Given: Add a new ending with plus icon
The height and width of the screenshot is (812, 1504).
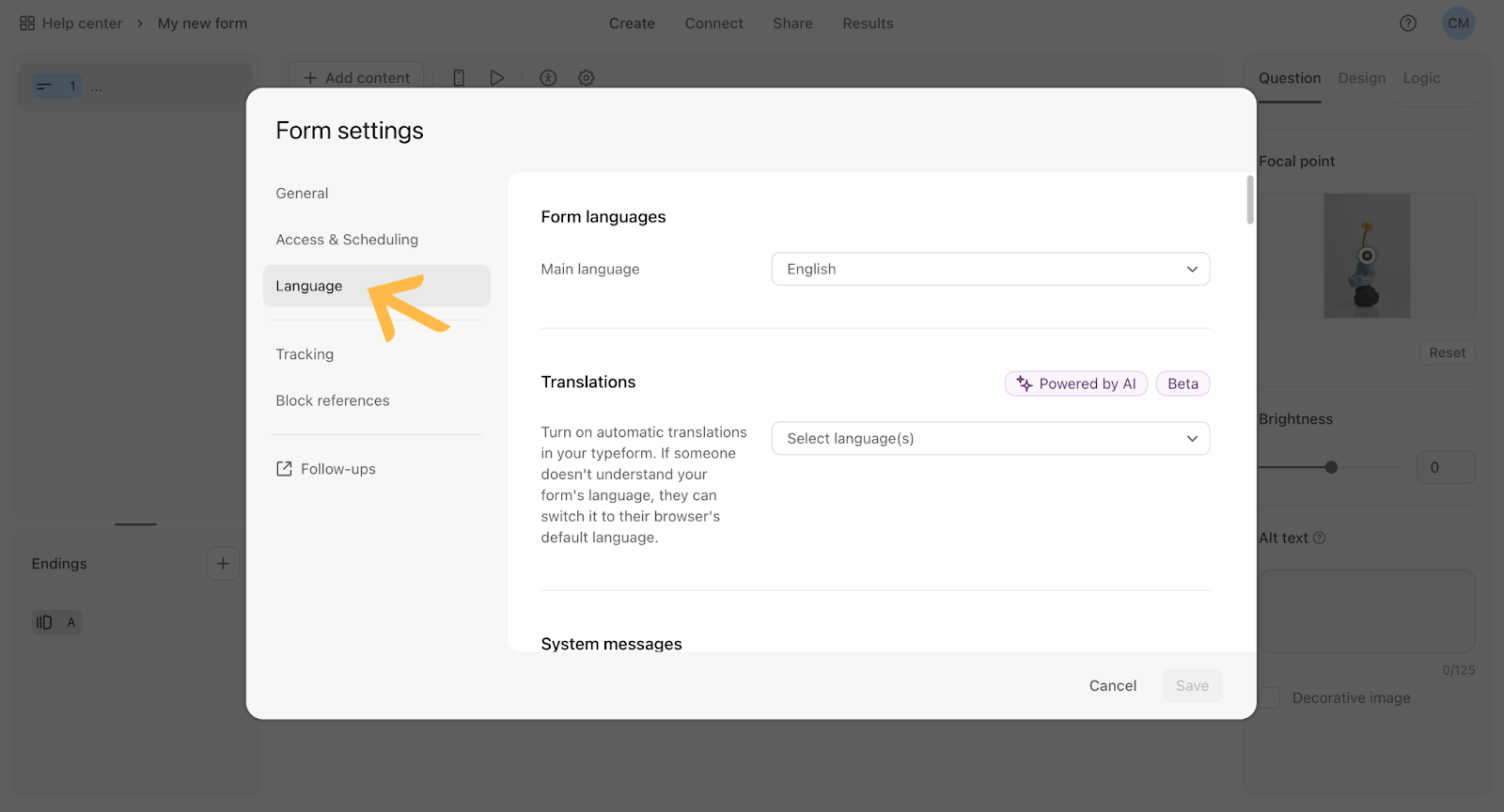Looking at the screenshot, I should click(x=223, y=564).
